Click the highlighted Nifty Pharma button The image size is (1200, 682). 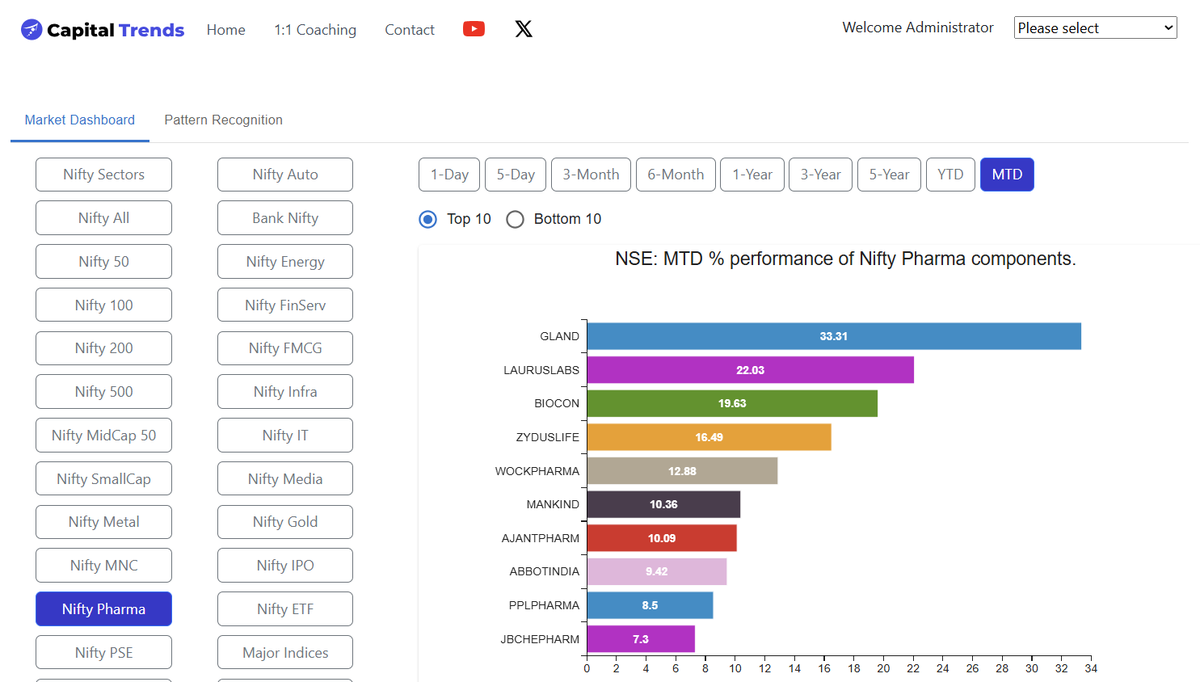(104, 609)
